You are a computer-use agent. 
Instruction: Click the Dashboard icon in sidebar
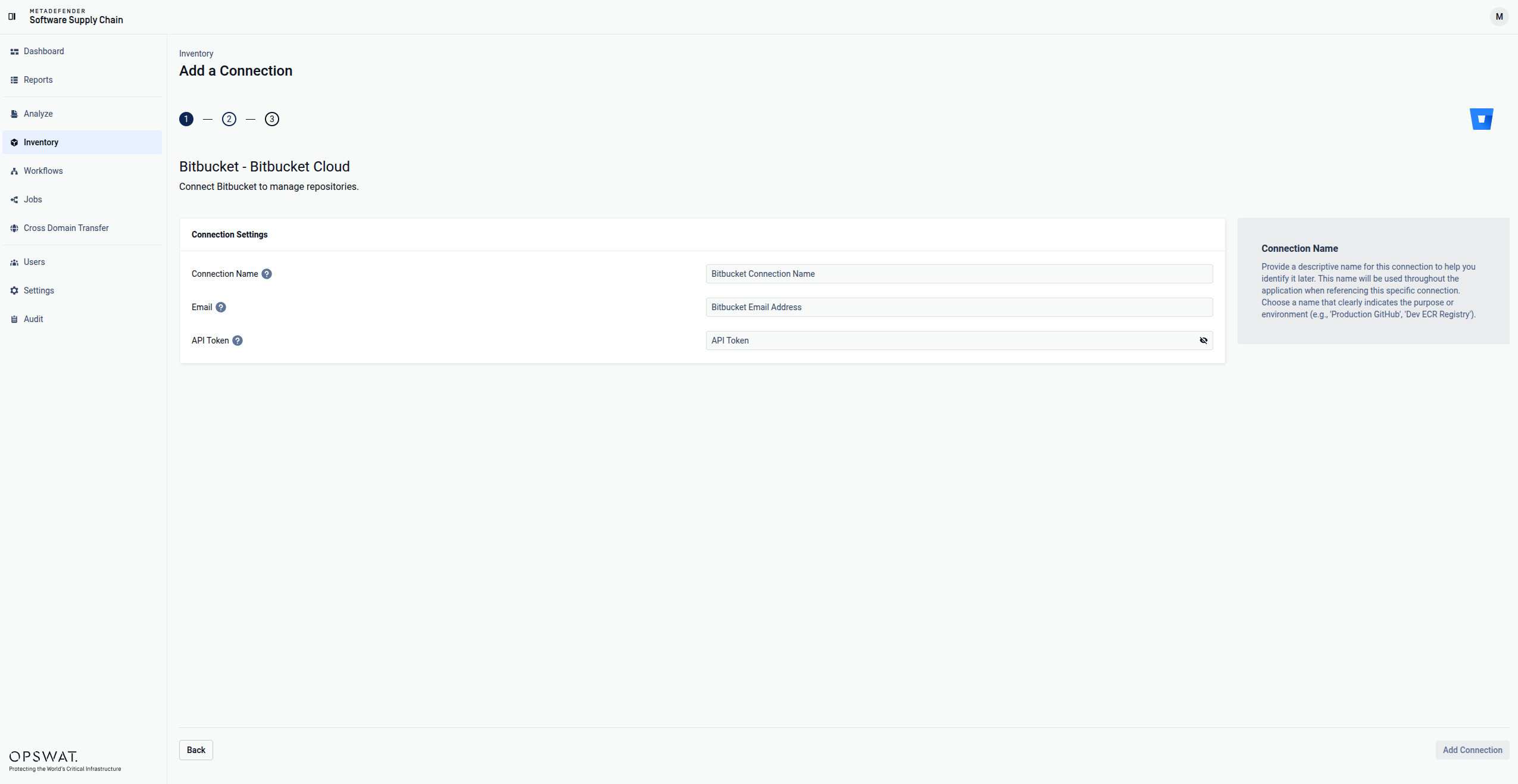tap(14, 52)
